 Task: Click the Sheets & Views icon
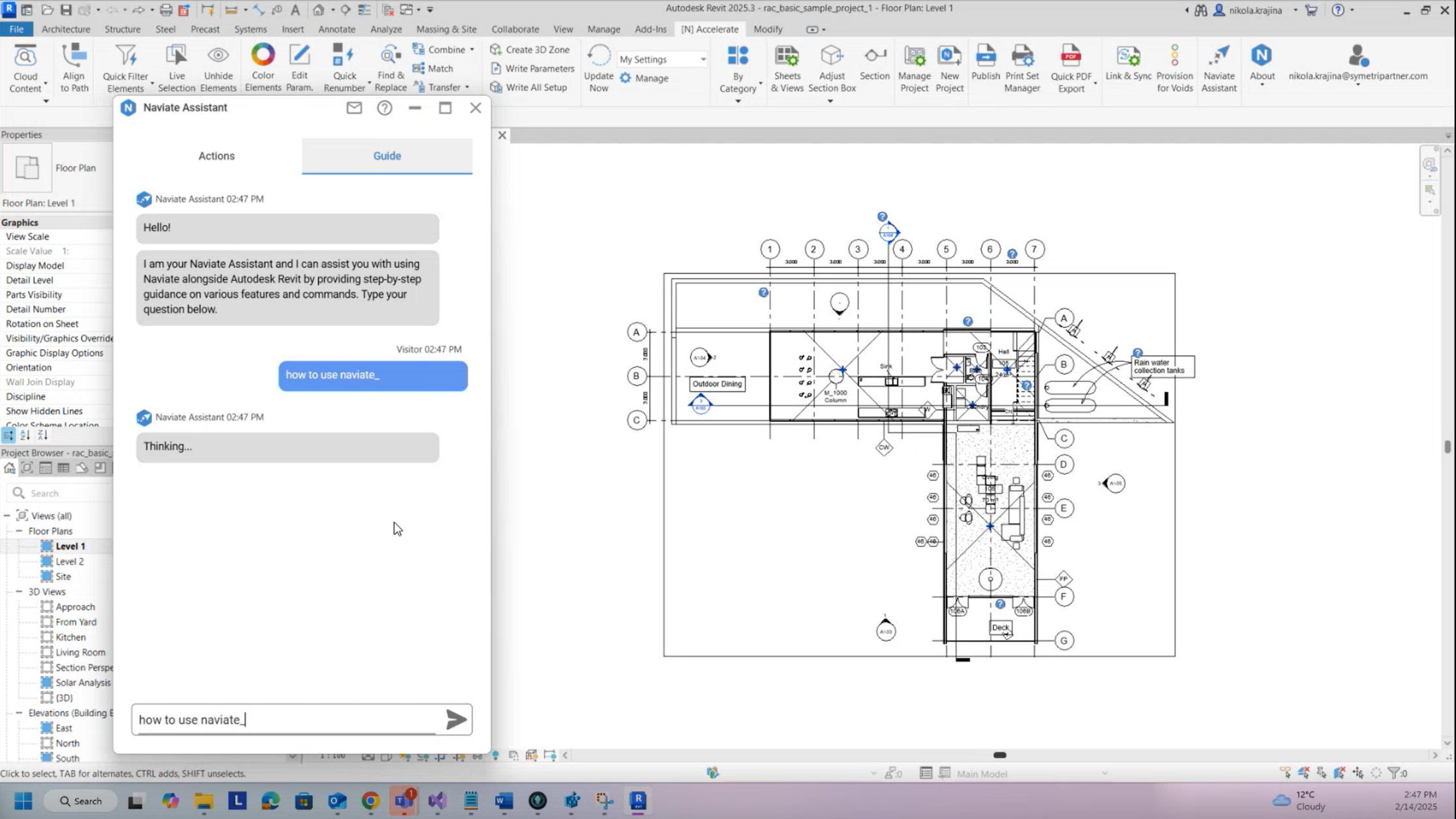tap(787, 56)
